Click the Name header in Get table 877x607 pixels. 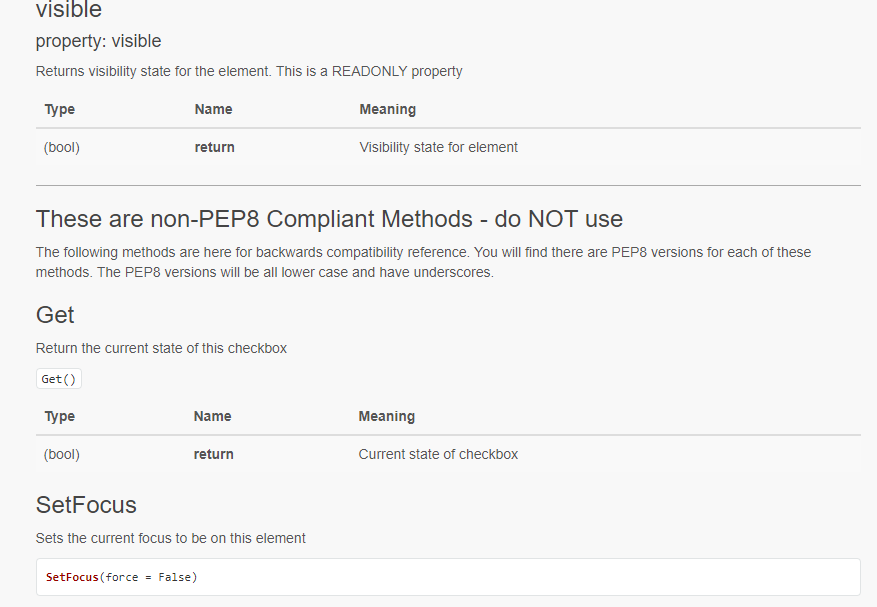(212, 416)
